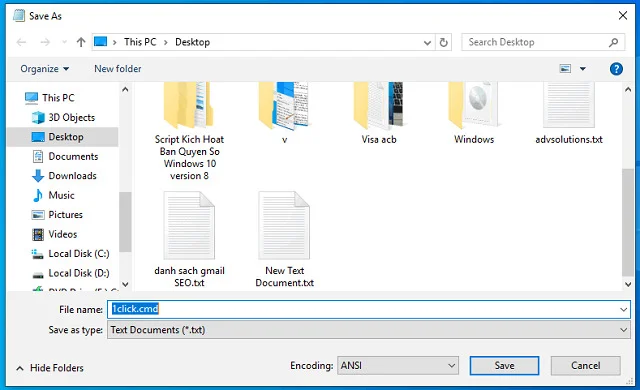Open the Help question mark icon
640x390 pixels.
pyautogui.click(x=616, y=69)
